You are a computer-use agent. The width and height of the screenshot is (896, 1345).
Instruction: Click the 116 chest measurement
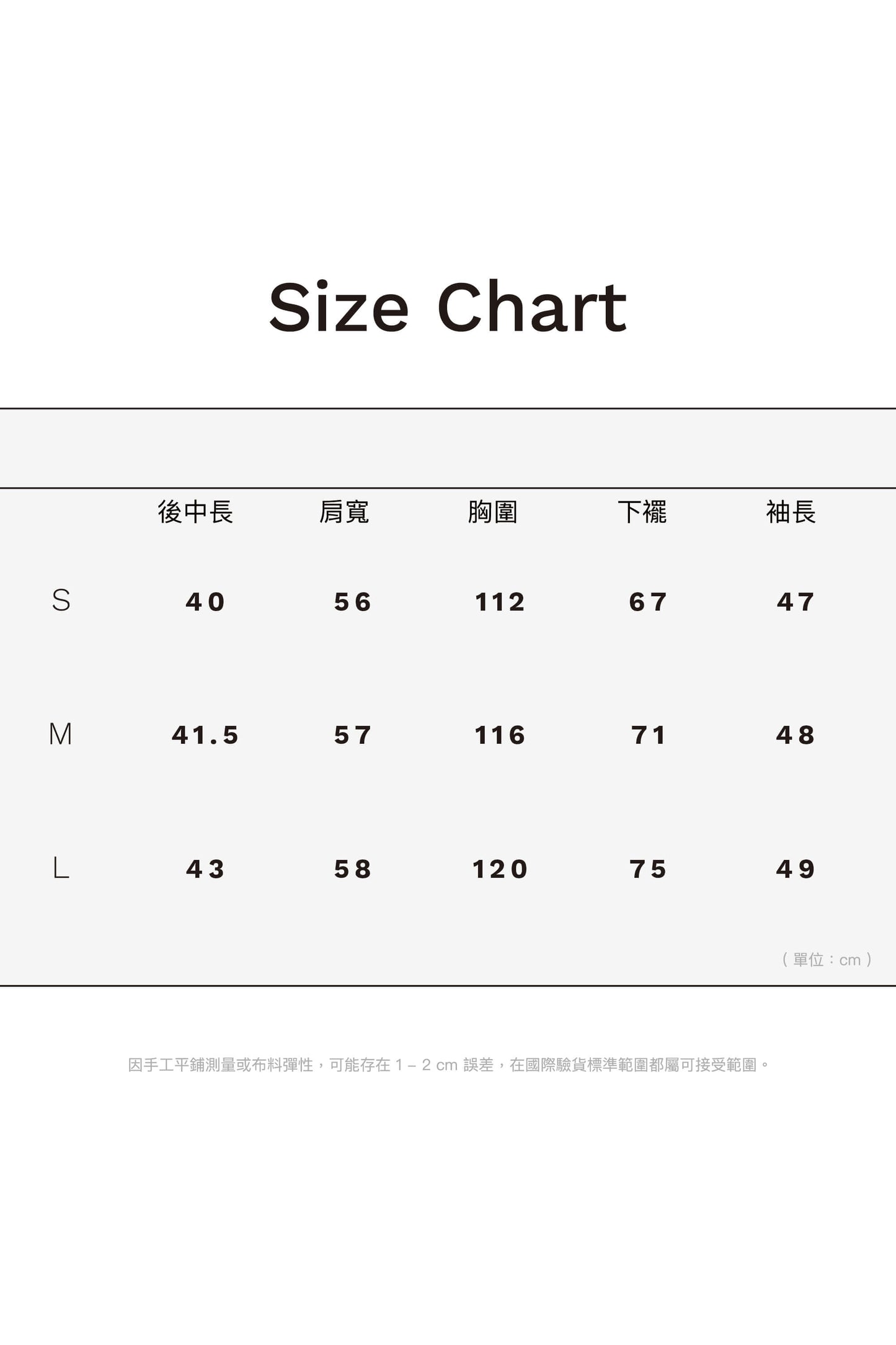pos(500,736)
